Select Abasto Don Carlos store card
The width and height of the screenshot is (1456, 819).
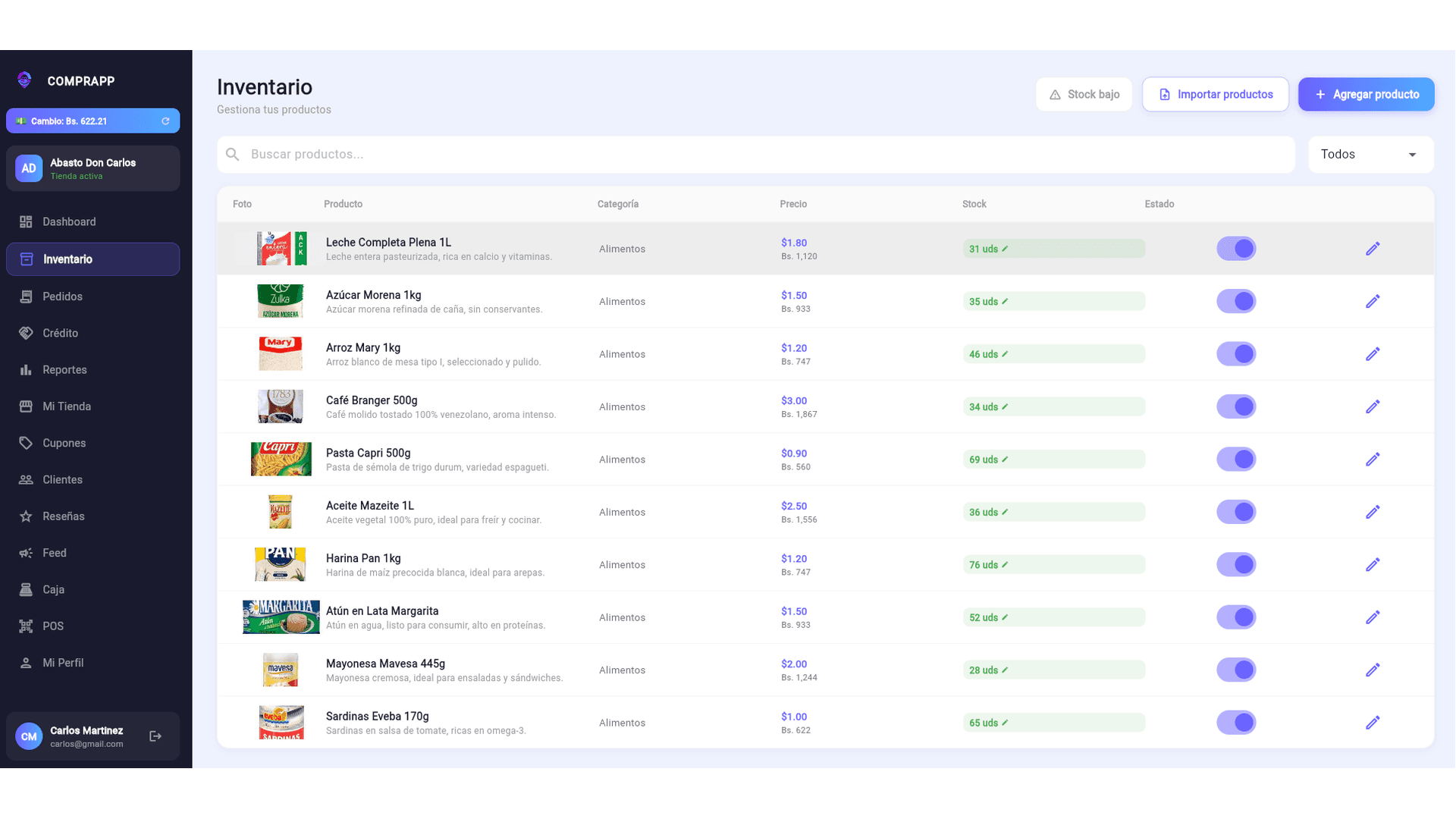pyautogui.click(x=93, y=168)
